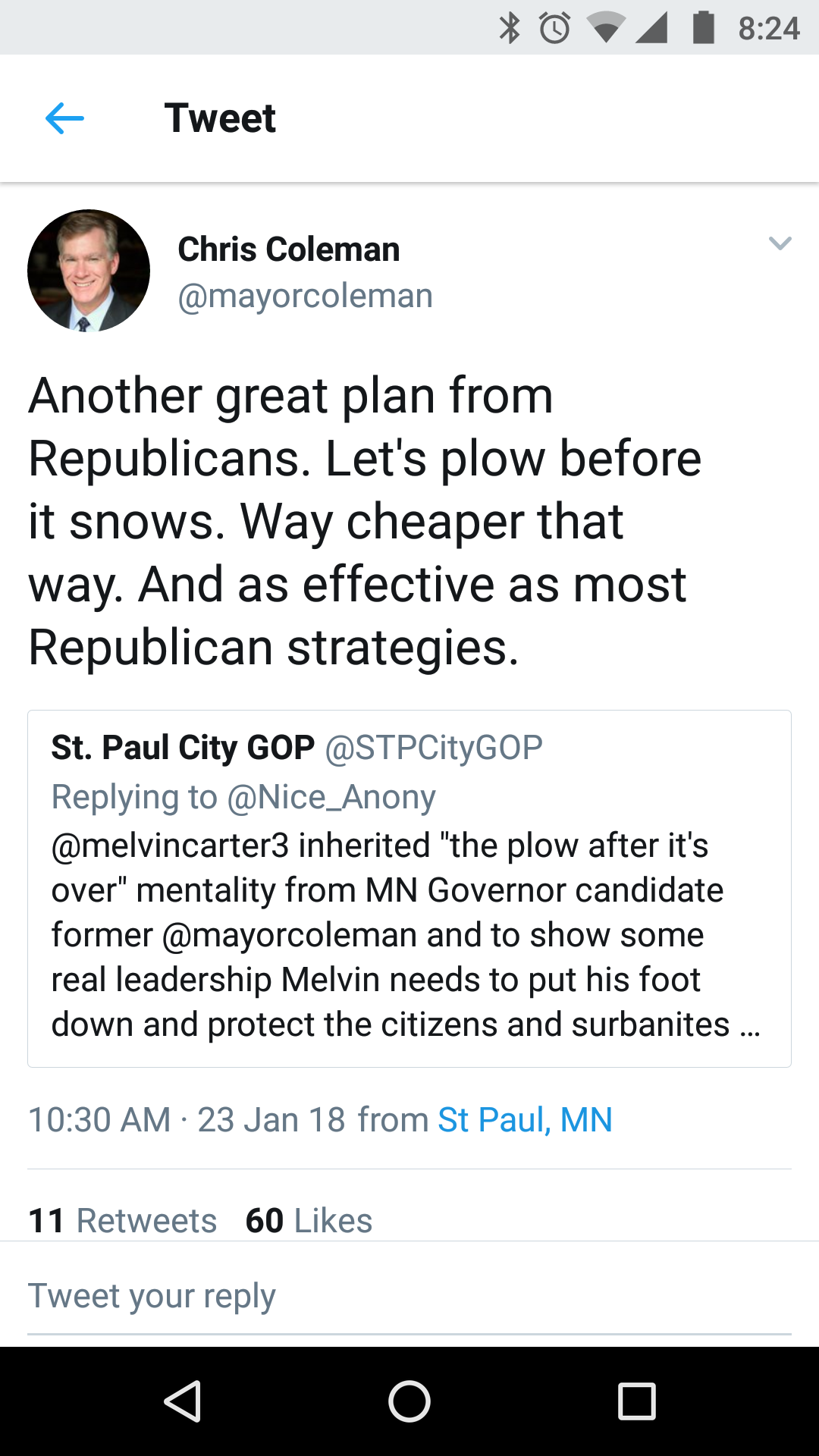Image resolution: width=819 pixels, height=1456 pixels.
Task: Tap the battery status icon
Action: point(704,28)
